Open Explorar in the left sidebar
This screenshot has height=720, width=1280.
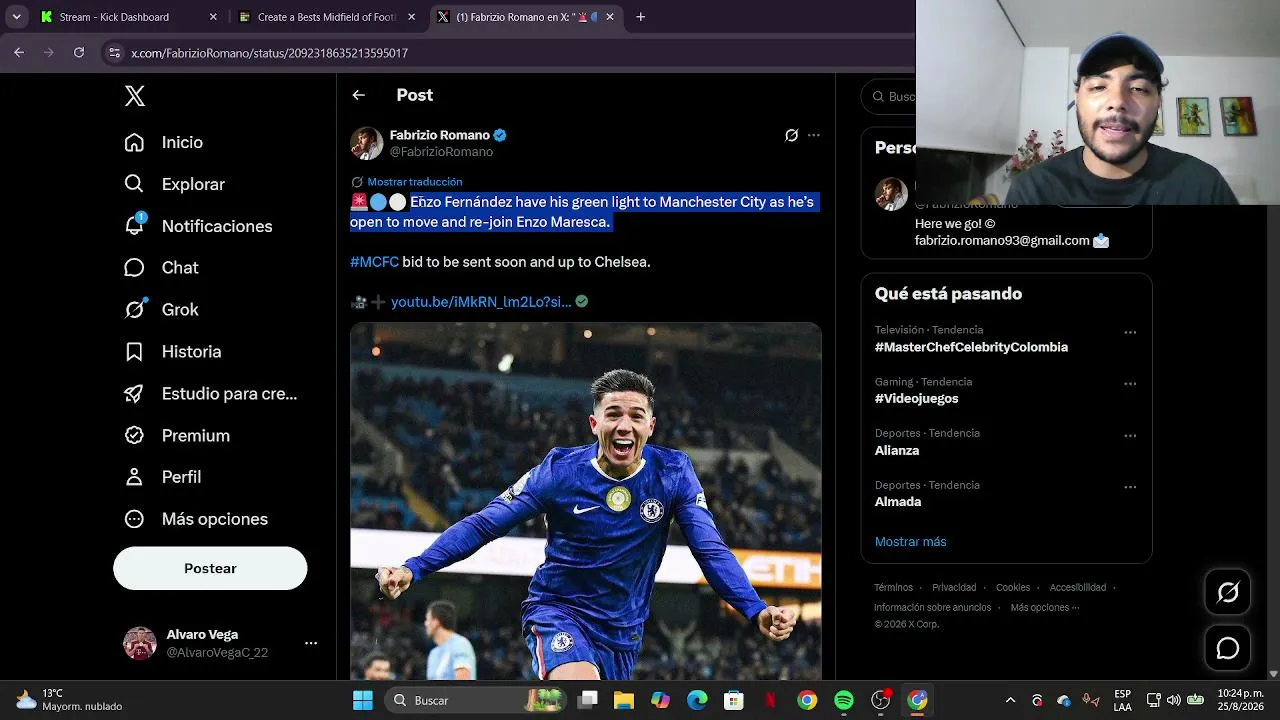click(174, 184)
